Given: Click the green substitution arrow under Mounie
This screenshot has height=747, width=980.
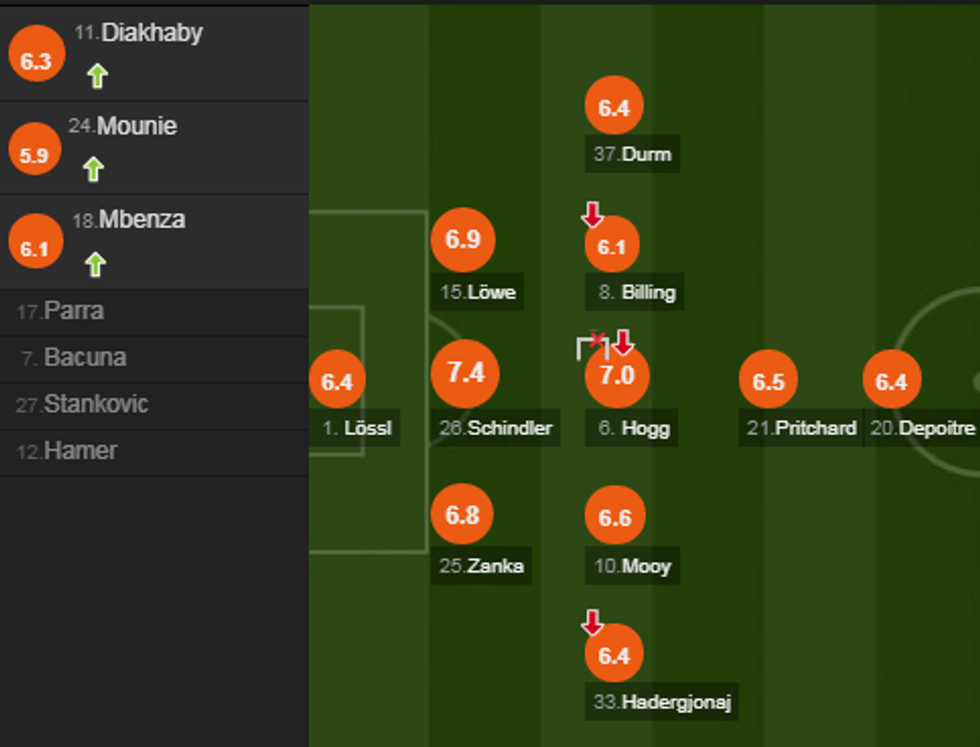Looking at the screenshot, I should coord(93,169).
